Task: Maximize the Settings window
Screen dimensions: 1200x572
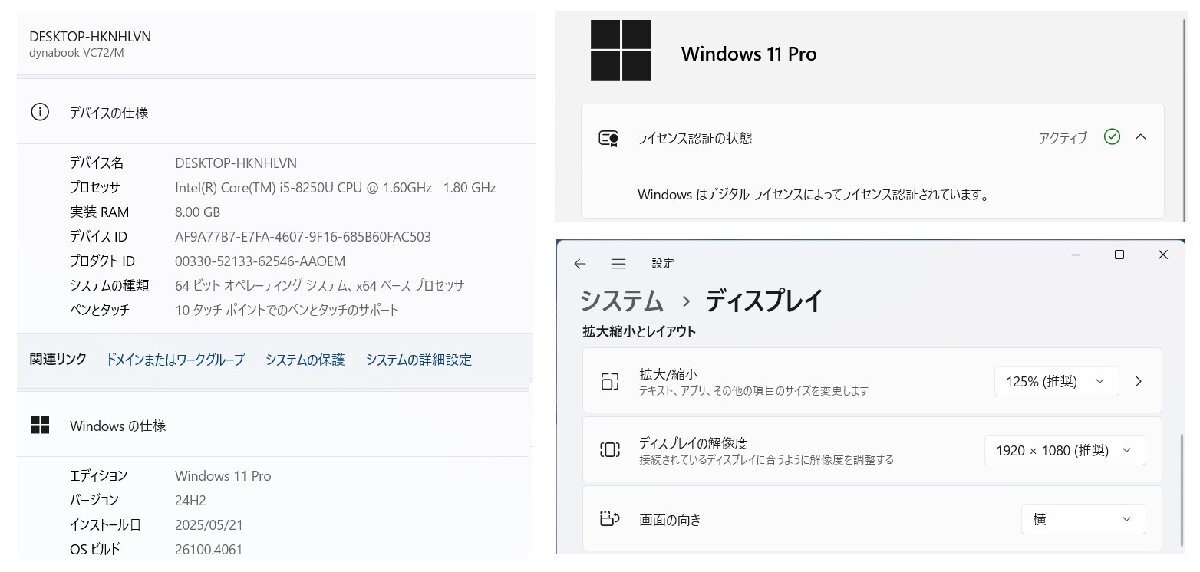Action: point(1119,255)
